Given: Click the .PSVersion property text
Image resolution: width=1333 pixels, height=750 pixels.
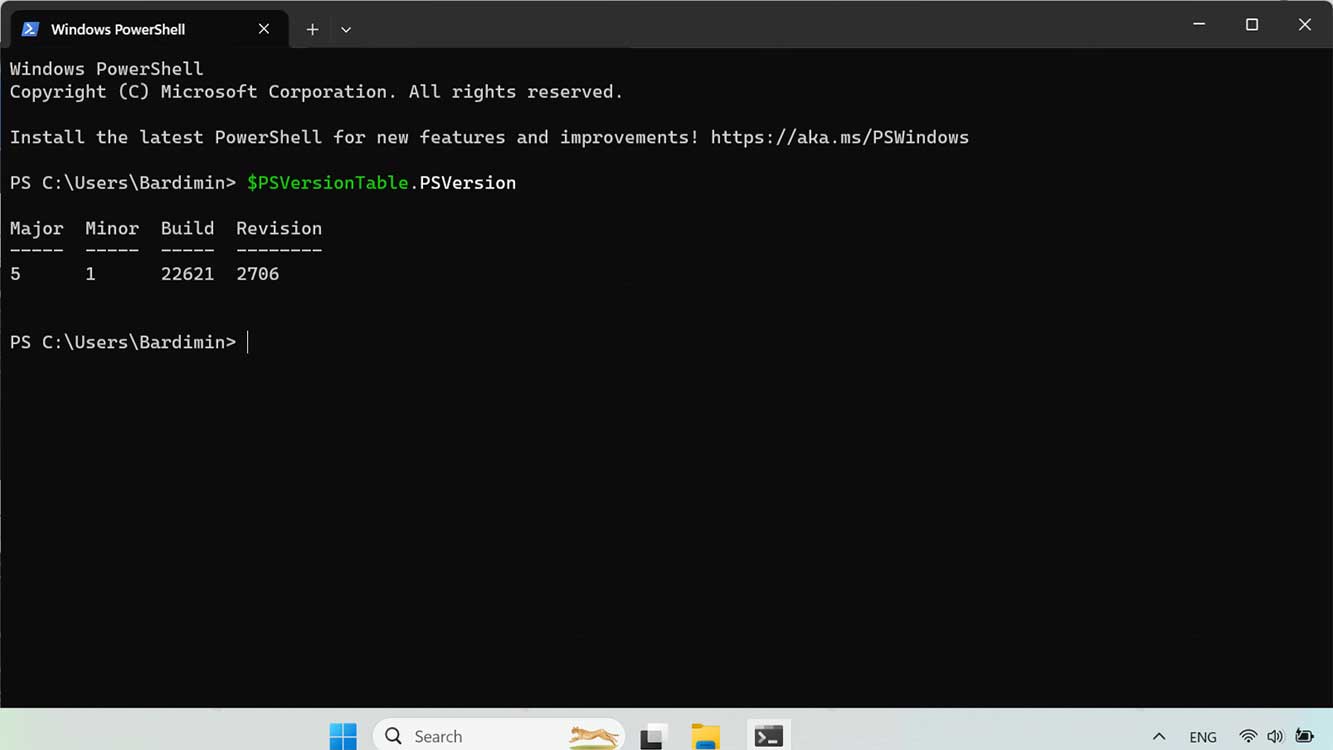Looking at the screenshot, I should tap(463, 183).
